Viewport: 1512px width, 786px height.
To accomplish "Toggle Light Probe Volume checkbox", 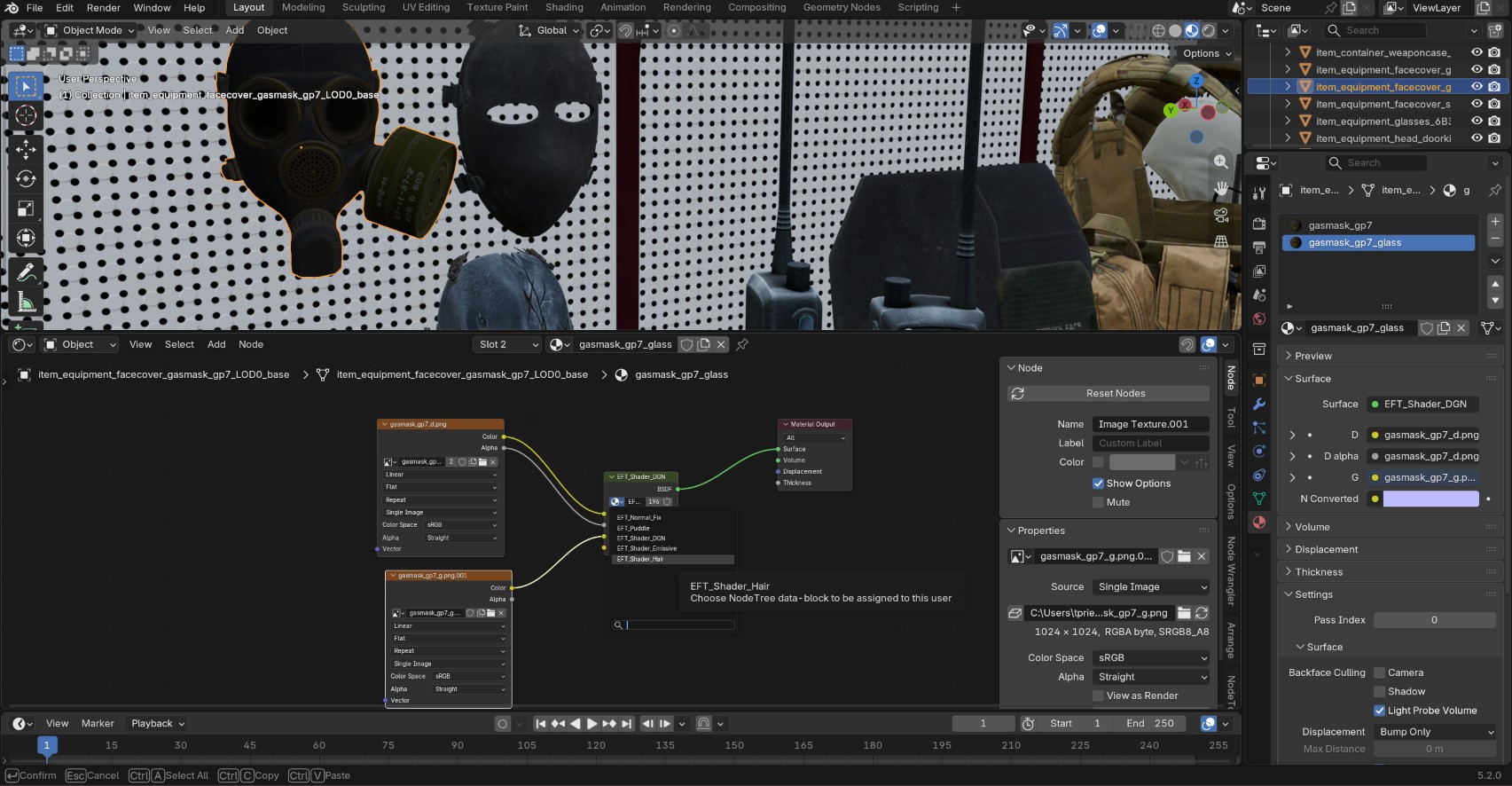I will pos(1380,711).
